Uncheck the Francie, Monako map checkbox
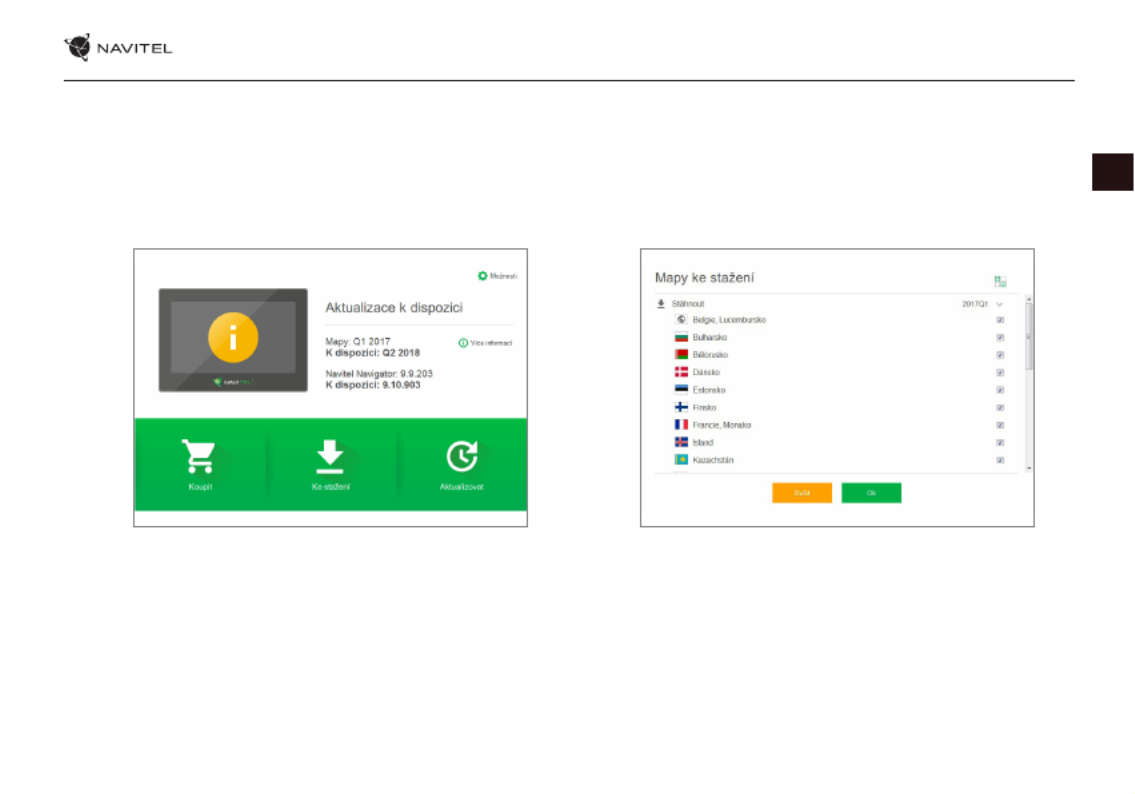Image resolution: width=1135 pixels, height=794 pixels. [1000, 425]
